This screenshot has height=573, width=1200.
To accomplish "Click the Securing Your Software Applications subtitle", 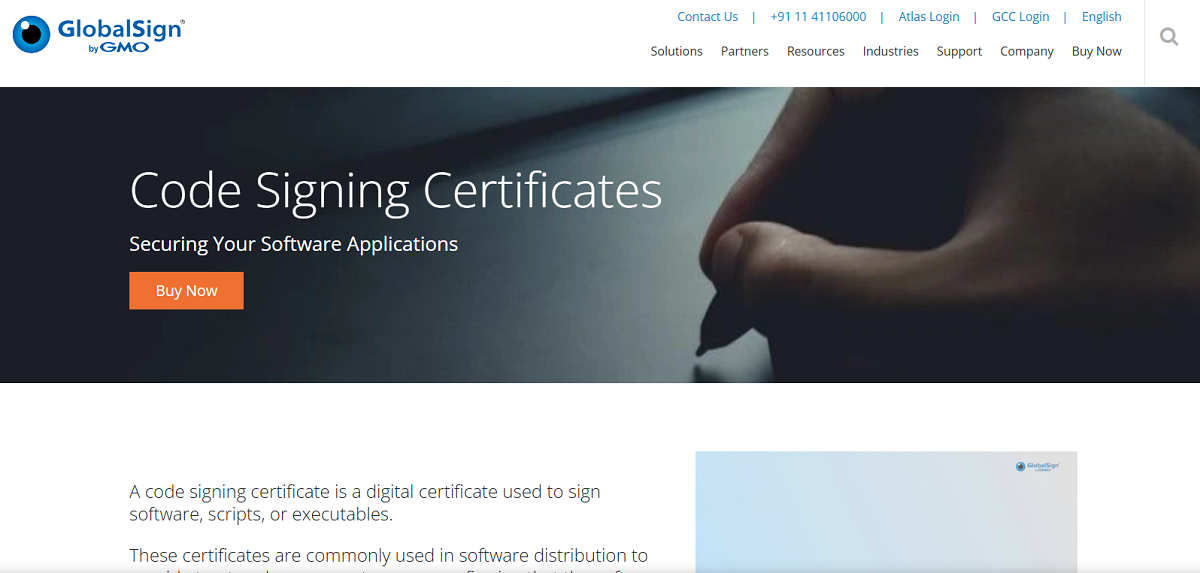I will [x=293, y=244].
